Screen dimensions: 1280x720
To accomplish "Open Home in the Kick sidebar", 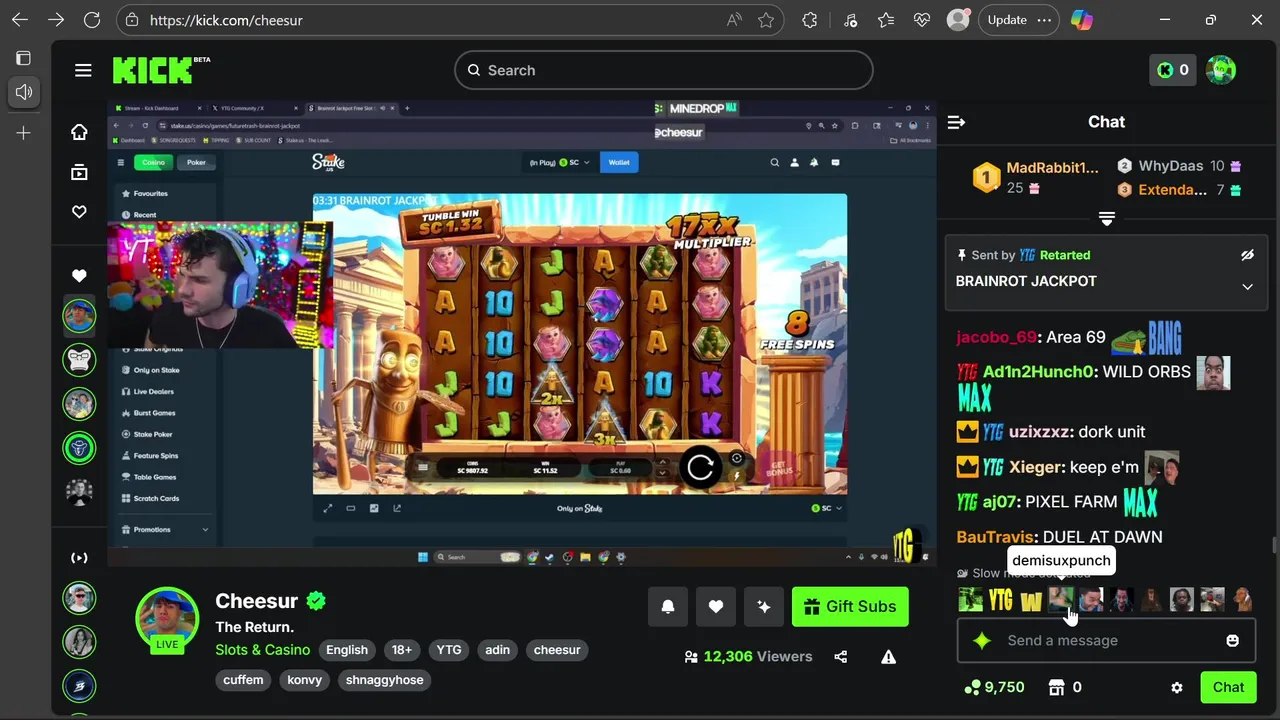I will pyautogui.click(x=79, y=132).
